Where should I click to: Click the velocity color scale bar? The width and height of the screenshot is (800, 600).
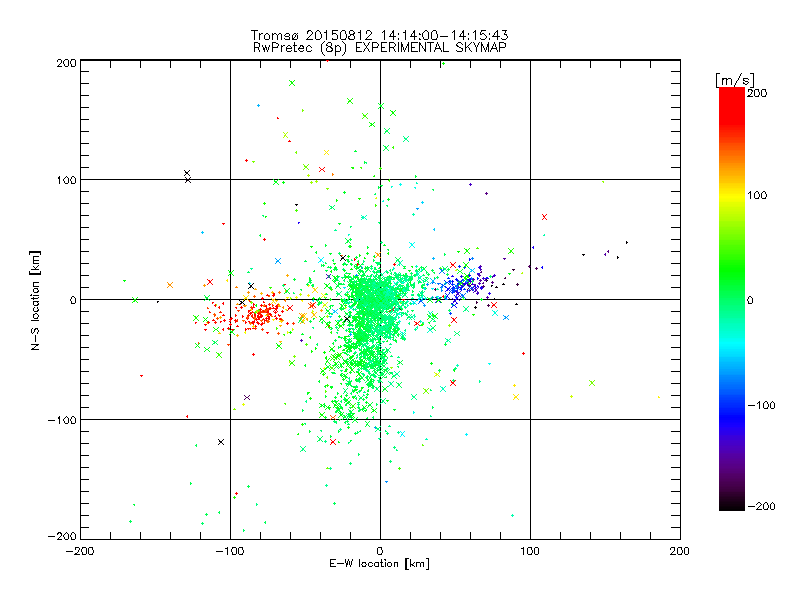tap(732, 299)
